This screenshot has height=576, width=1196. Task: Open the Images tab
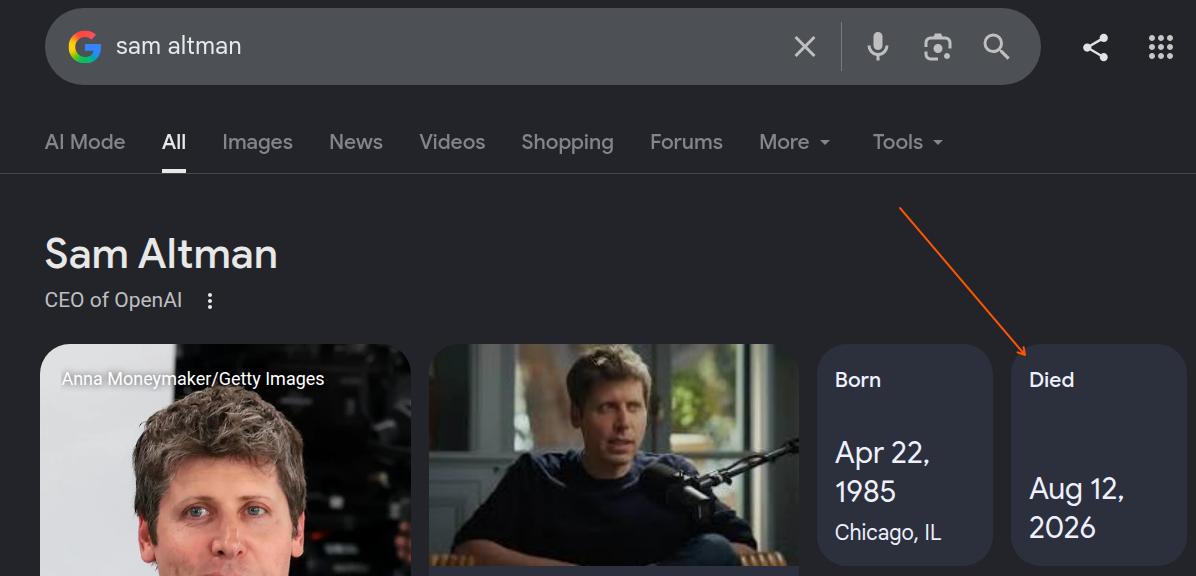tap(258, 142)
